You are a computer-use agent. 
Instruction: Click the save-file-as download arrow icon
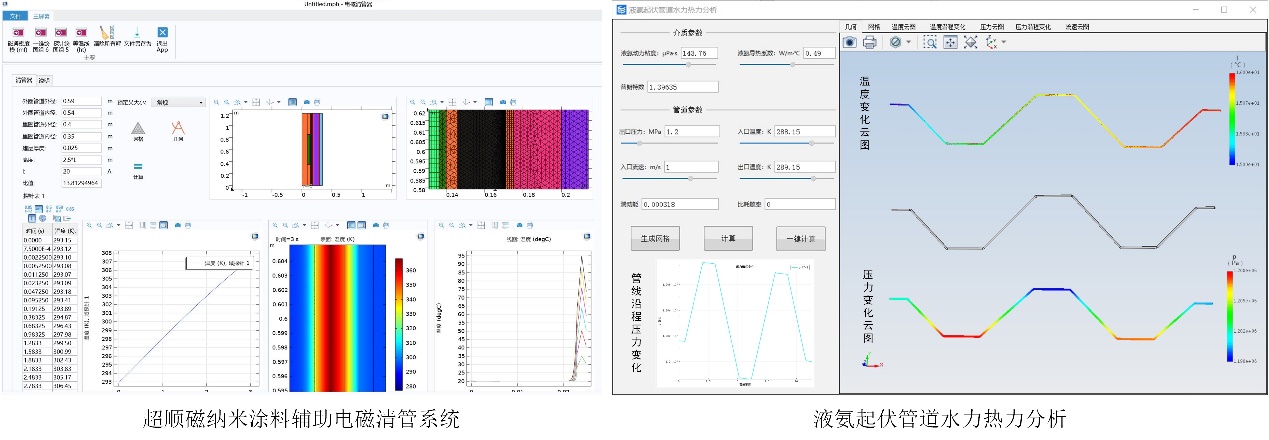coord(135,34)
